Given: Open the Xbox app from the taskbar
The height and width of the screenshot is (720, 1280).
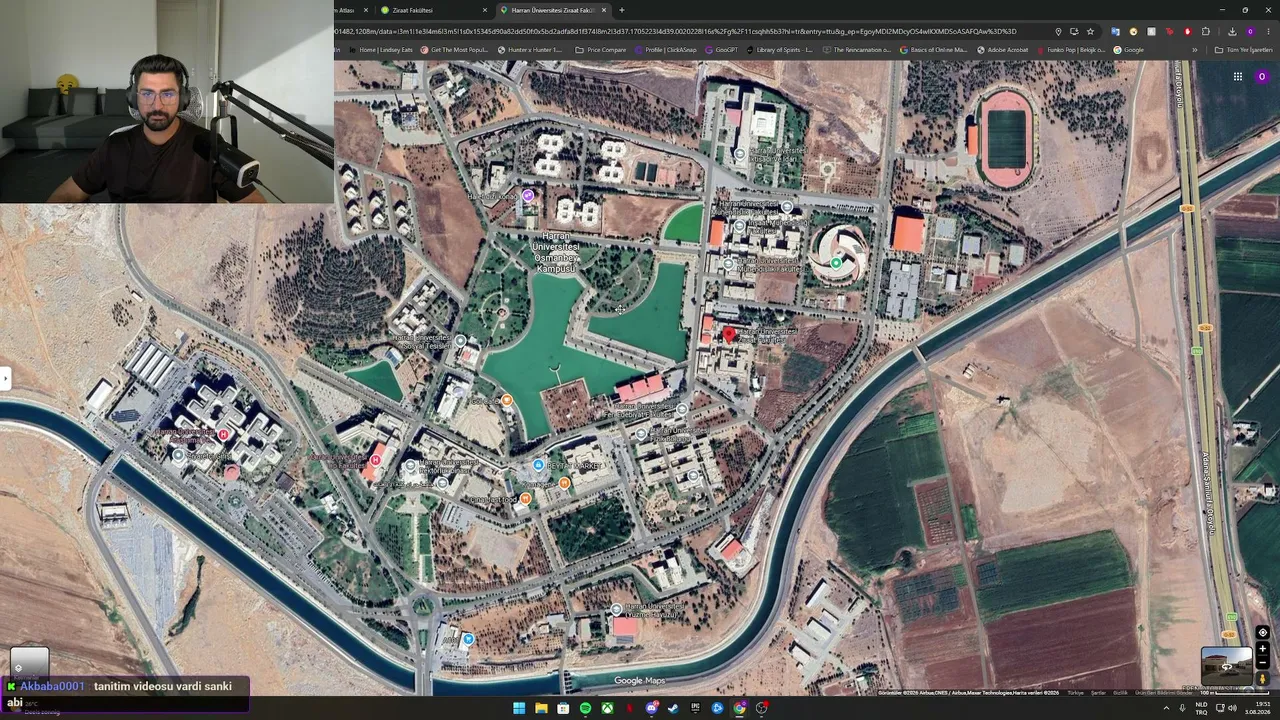Looking at the screenshot, I should coord(607,708).
